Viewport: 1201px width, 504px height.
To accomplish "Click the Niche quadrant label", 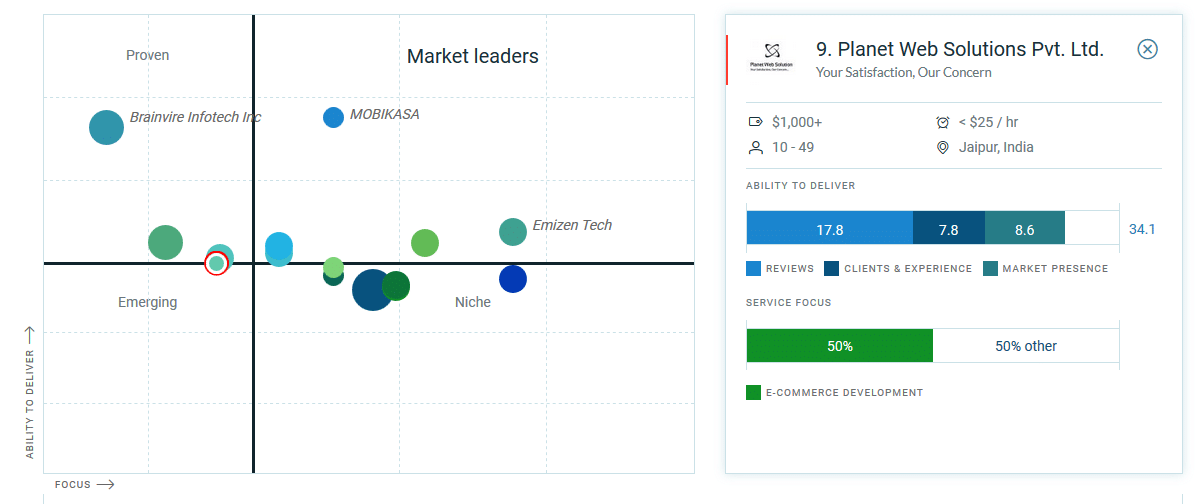I will tap(473, 302).
